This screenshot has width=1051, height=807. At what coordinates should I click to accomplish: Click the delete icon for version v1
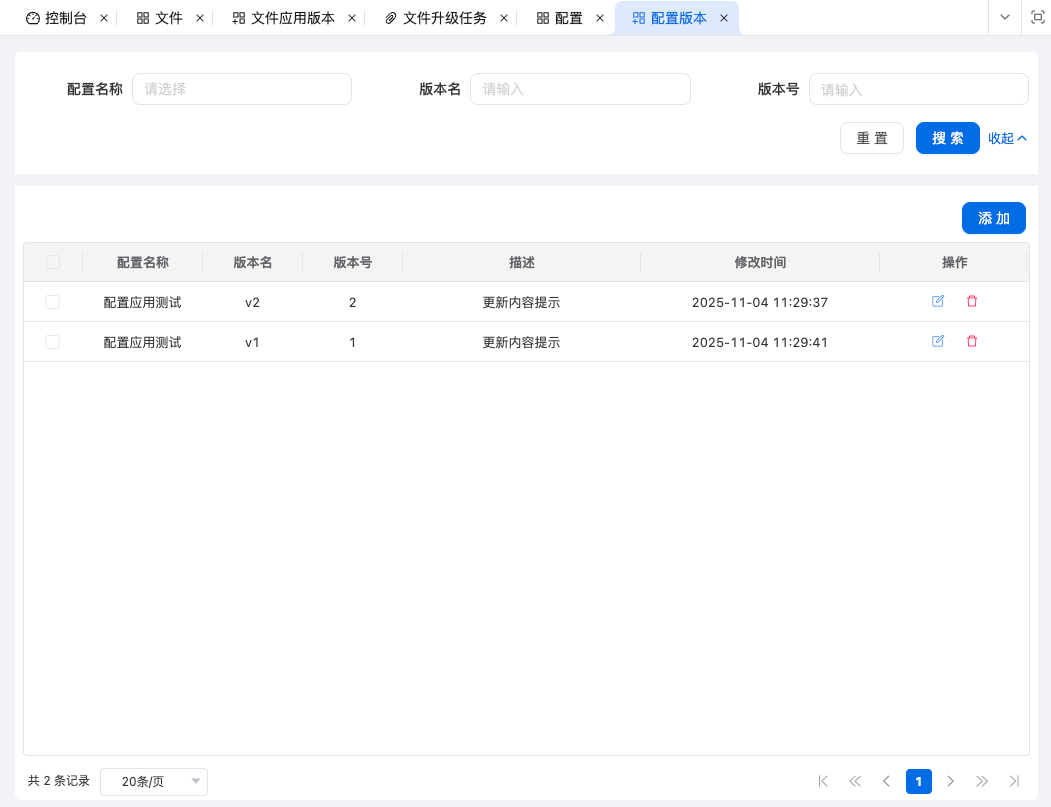click(972, 341)
